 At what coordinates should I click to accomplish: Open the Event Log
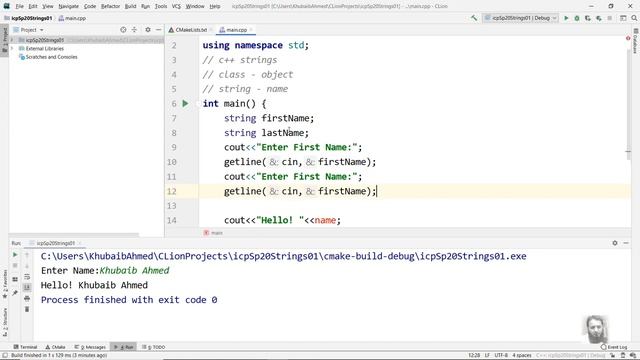(614, 347)
